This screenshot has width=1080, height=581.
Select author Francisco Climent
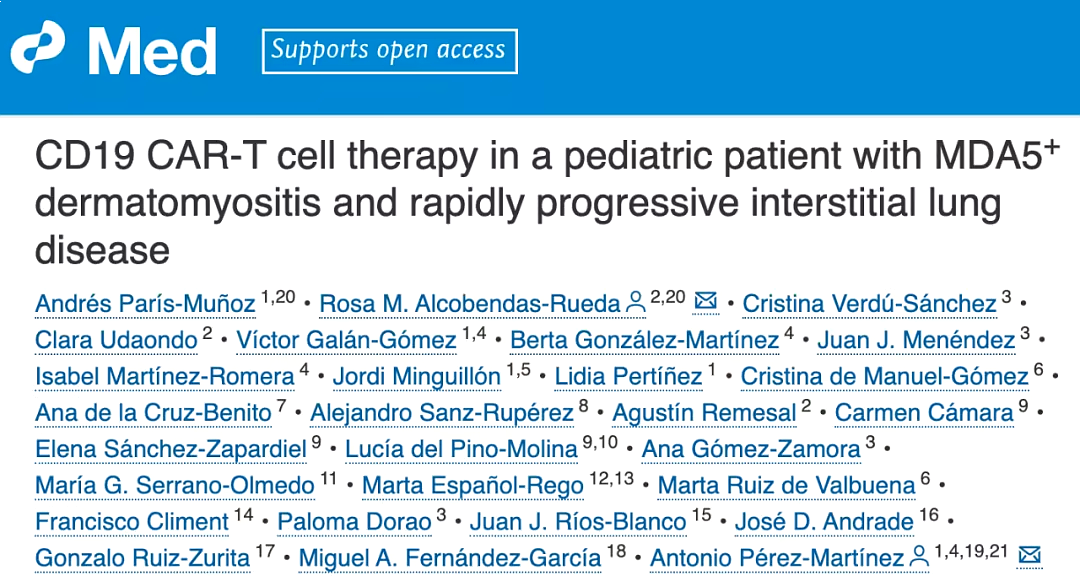point(132,522)
